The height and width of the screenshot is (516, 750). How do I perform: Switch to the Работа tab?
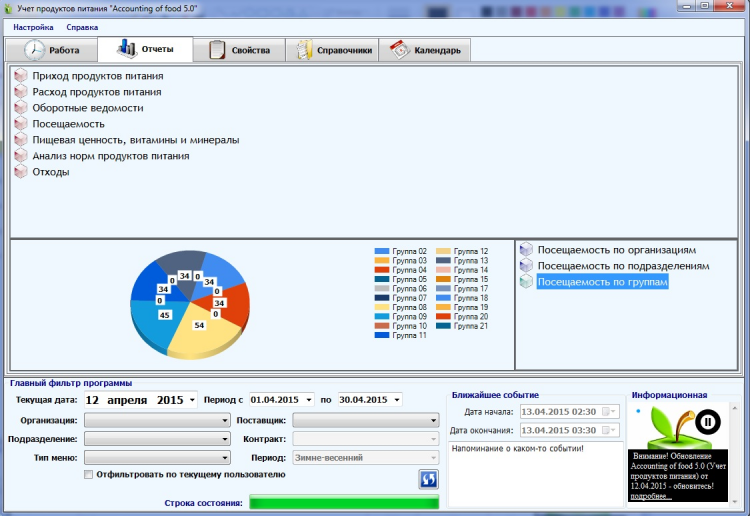point(52,50)
